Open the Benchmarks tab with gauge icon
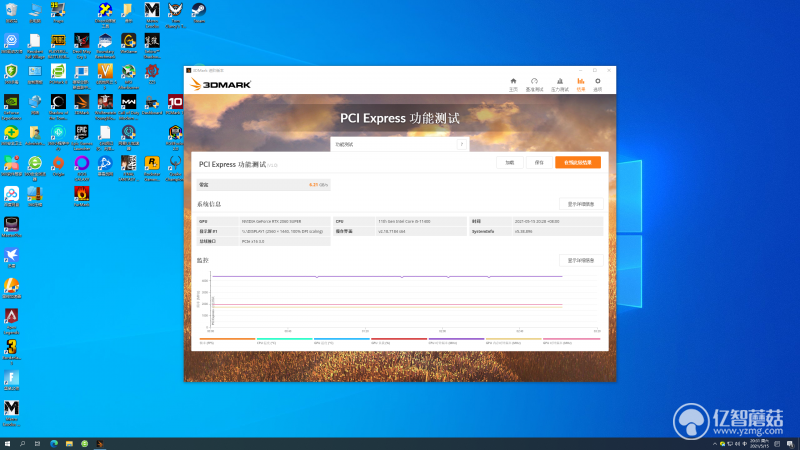Viewport: 800px width, 450px height. pos(534,84)
